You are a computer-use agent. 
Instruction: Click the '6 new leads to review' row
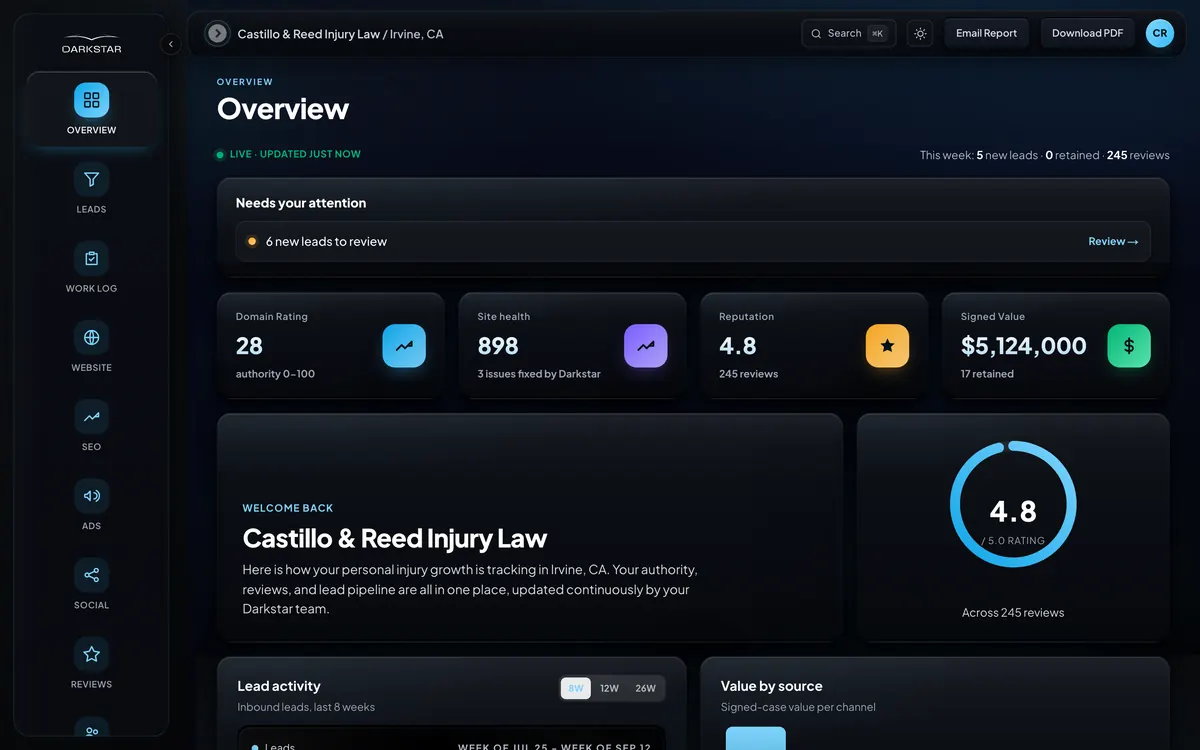692,241
